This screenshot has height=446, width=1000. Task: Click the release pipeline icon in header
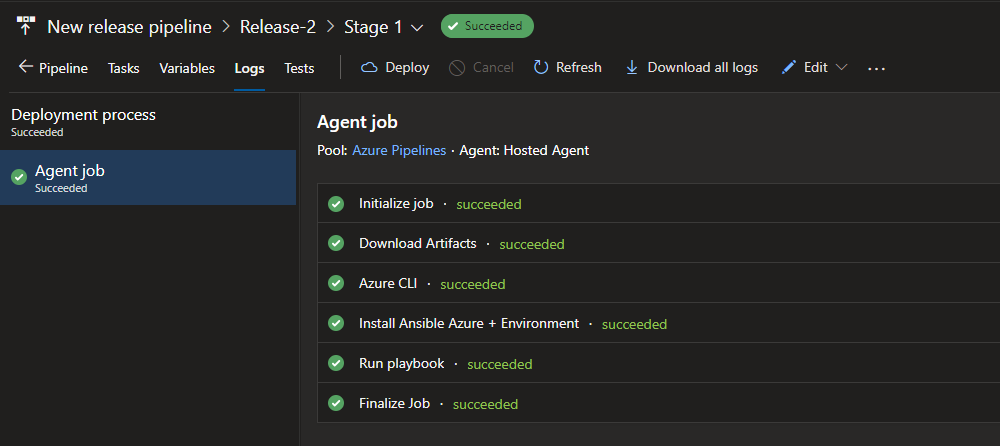tap(26, 26)
